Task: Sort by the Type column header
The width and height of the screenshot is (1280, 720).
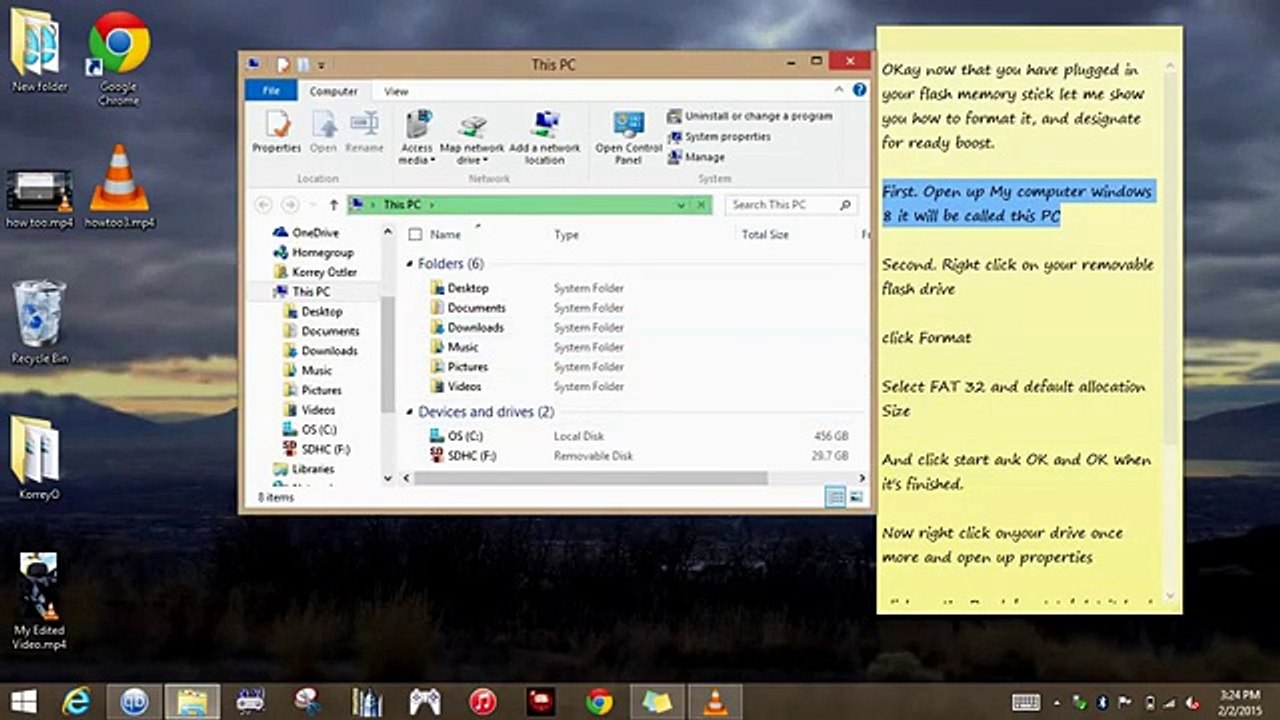Action: tap(566, 235)
